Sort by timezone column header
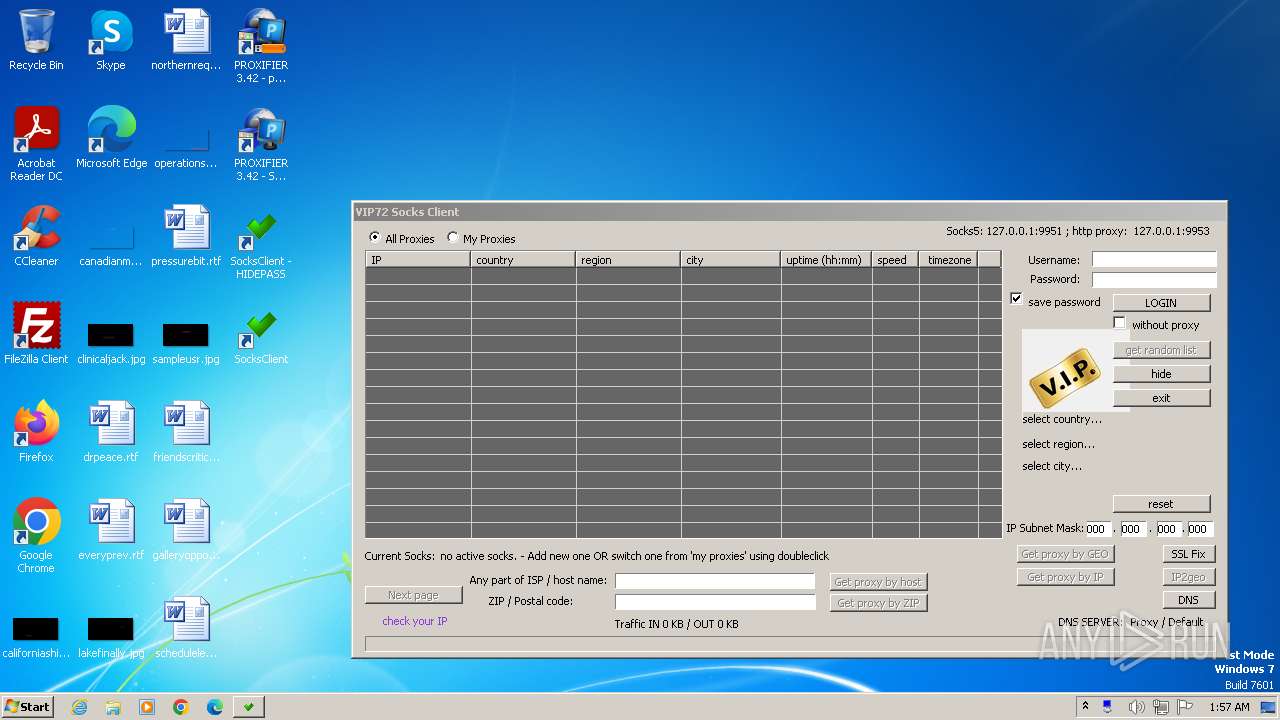 coord(948,259)
